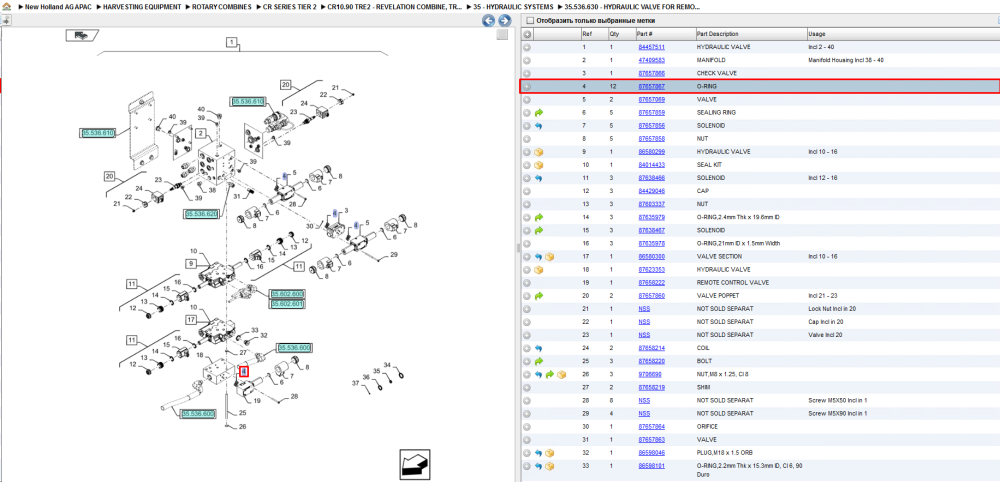1000x482 pixels.
Task: Click the kit box icon on row 9 HYDRAULIC VALVE
Action: pyautogui.click(x=539, y=152)
